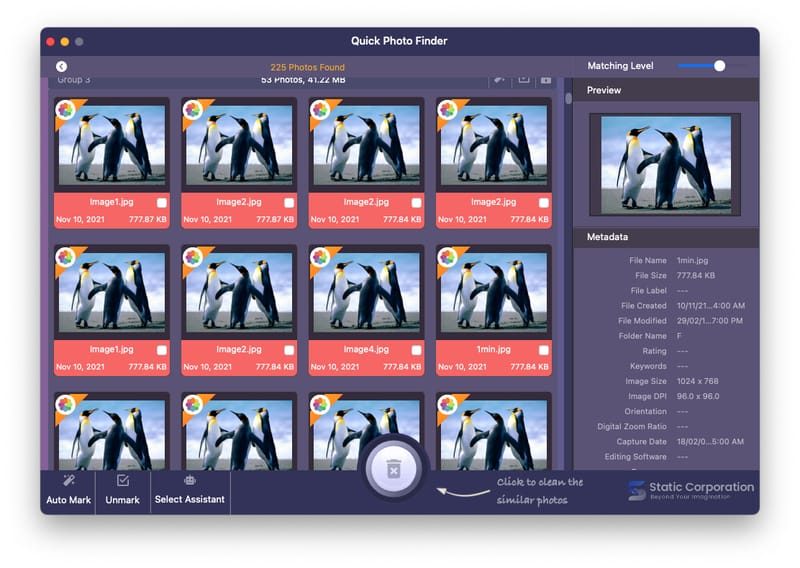Select first-row Image1.jpg checkbox
Image resolution: width=800 pixels, height=568 pixels.
pos(162,203)
